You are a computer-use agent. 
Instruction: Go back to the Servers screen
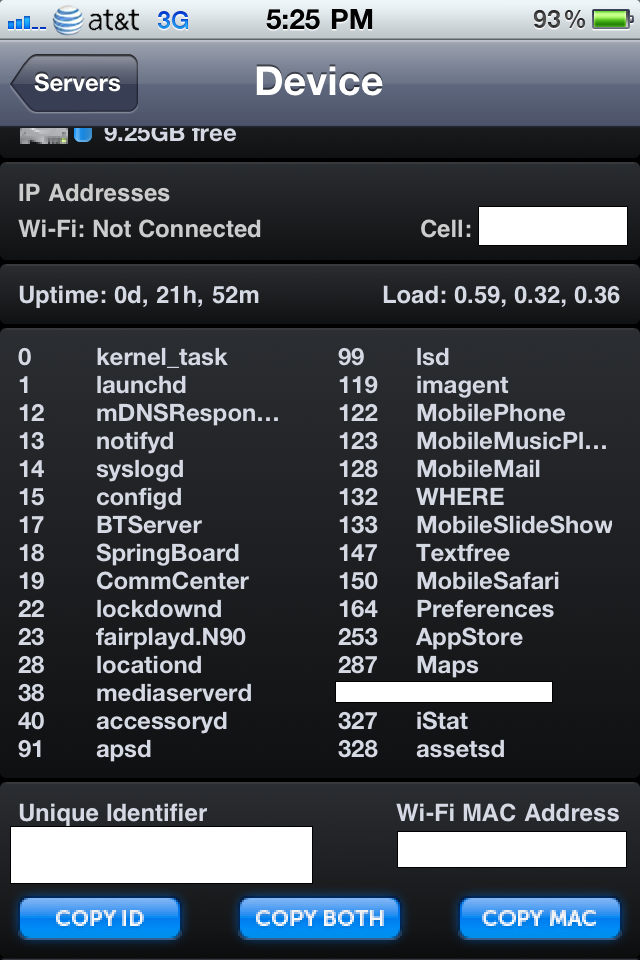coord(75,83)
